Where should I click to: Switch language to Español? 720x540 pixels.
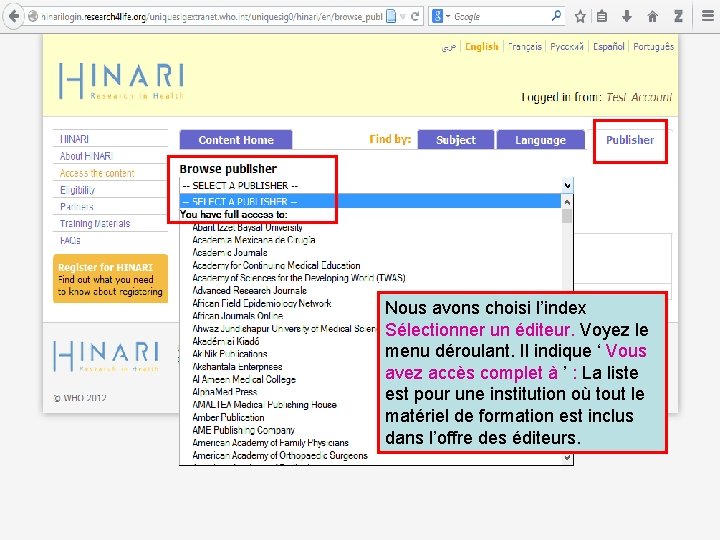(x=608, y=47)
